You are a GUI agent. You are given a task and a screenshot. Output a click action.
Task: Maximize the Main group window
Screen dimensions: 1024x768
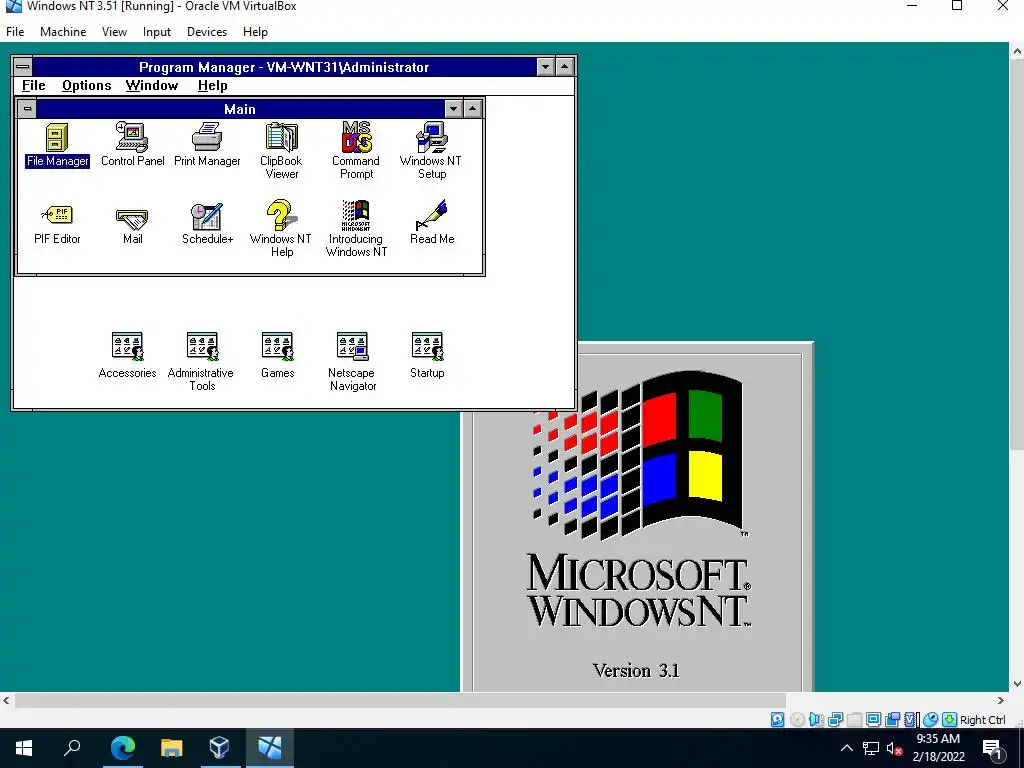[472, 109]
